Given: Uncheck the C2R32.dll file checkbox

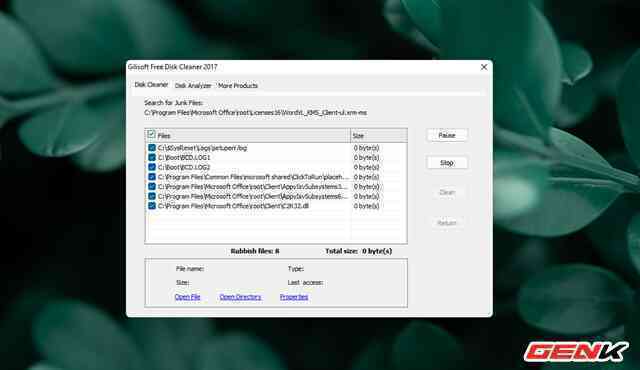Looking at the screenshot, I should point(152,206).
